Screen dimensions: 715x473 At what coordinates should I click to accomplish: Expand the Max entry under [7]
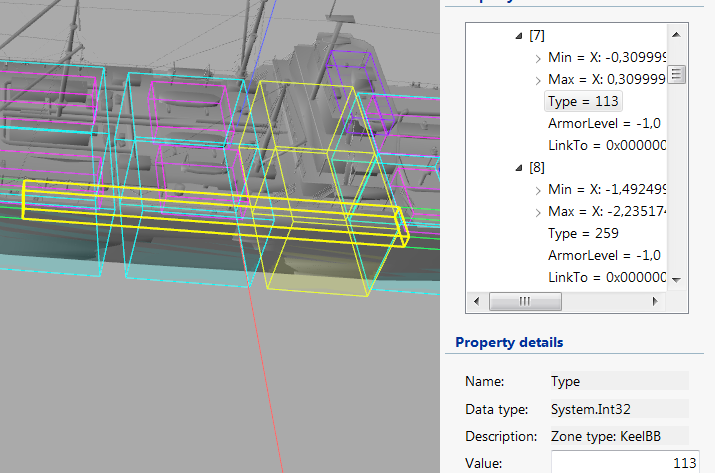[x=539, y=80]
